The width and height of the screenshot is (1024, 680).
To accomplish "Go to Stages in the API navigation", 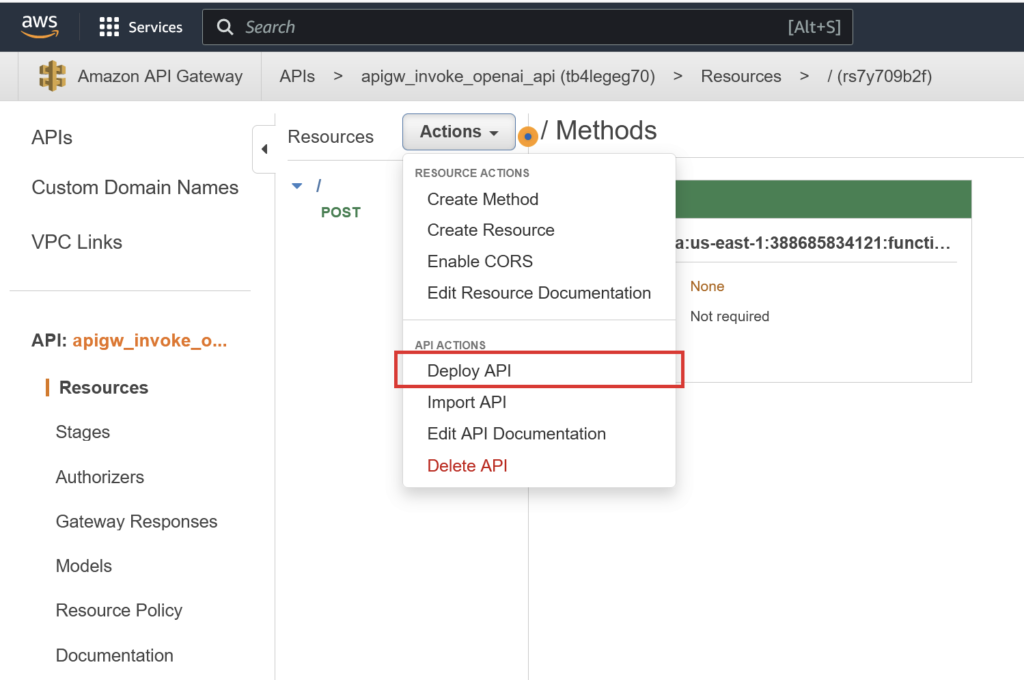I will [82, 432].
